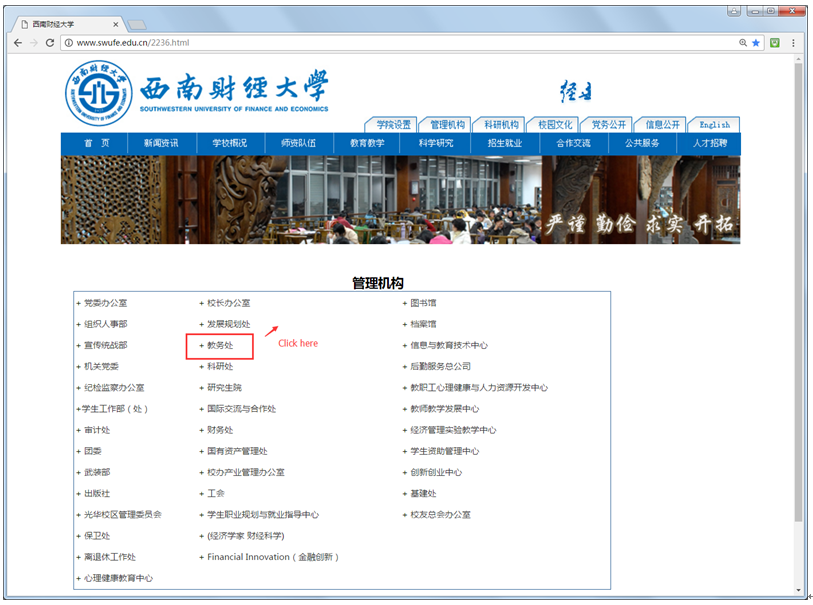Bookmark page with star icon
This screenshot has width=813, height=605.
(x=756, y=43)
